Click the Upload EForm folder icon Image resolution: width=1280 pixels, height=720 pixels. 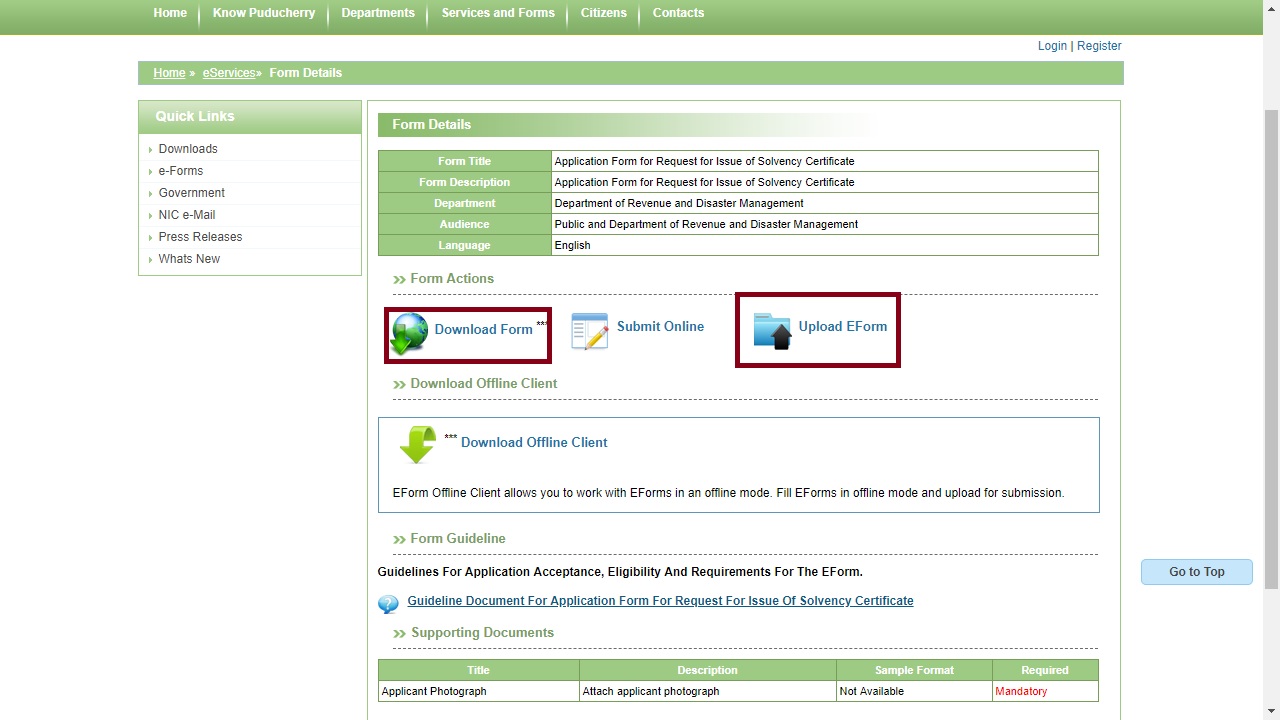click(x=770, y=329)
